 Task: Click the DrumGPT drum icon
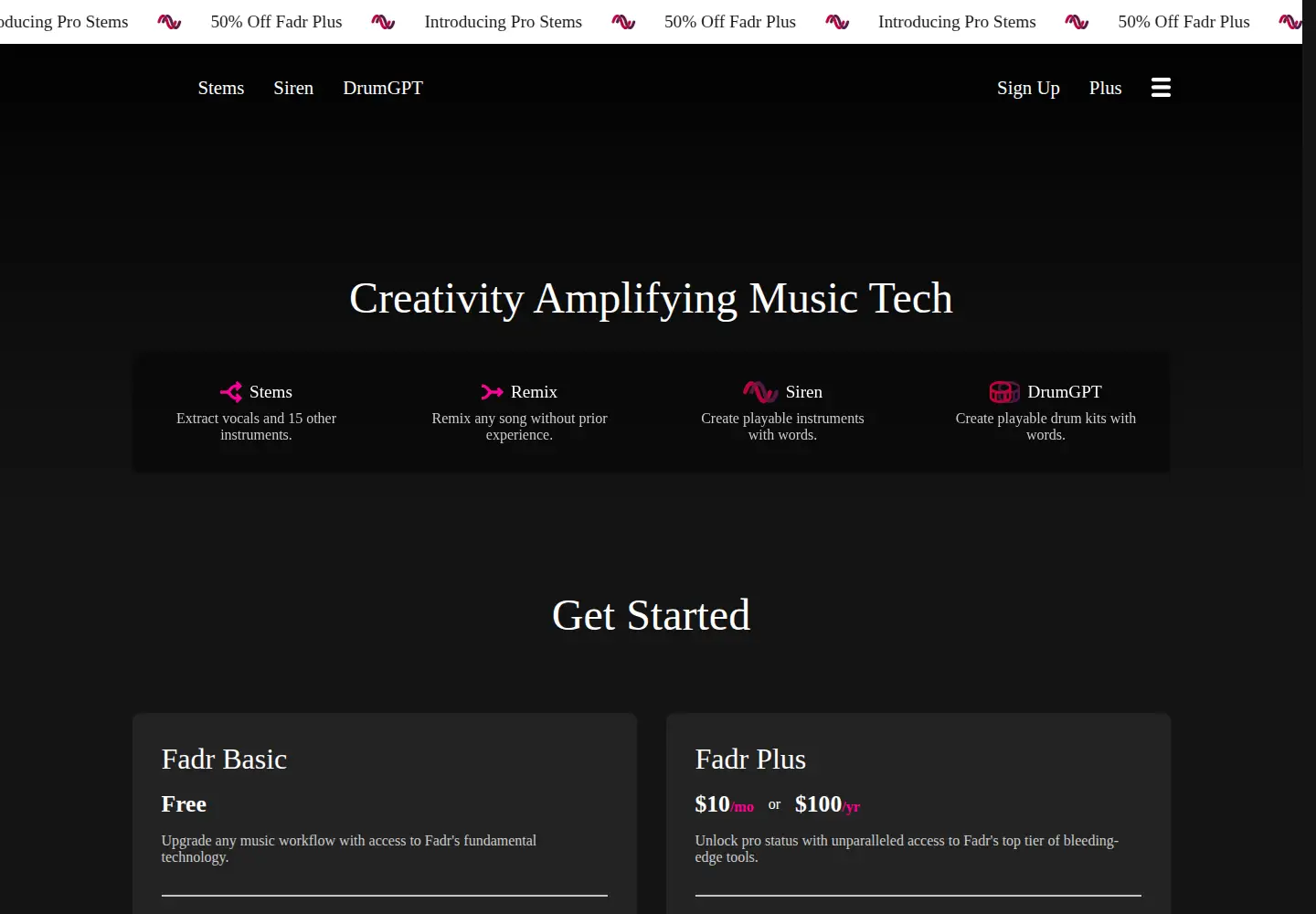tap(1004, 392)
